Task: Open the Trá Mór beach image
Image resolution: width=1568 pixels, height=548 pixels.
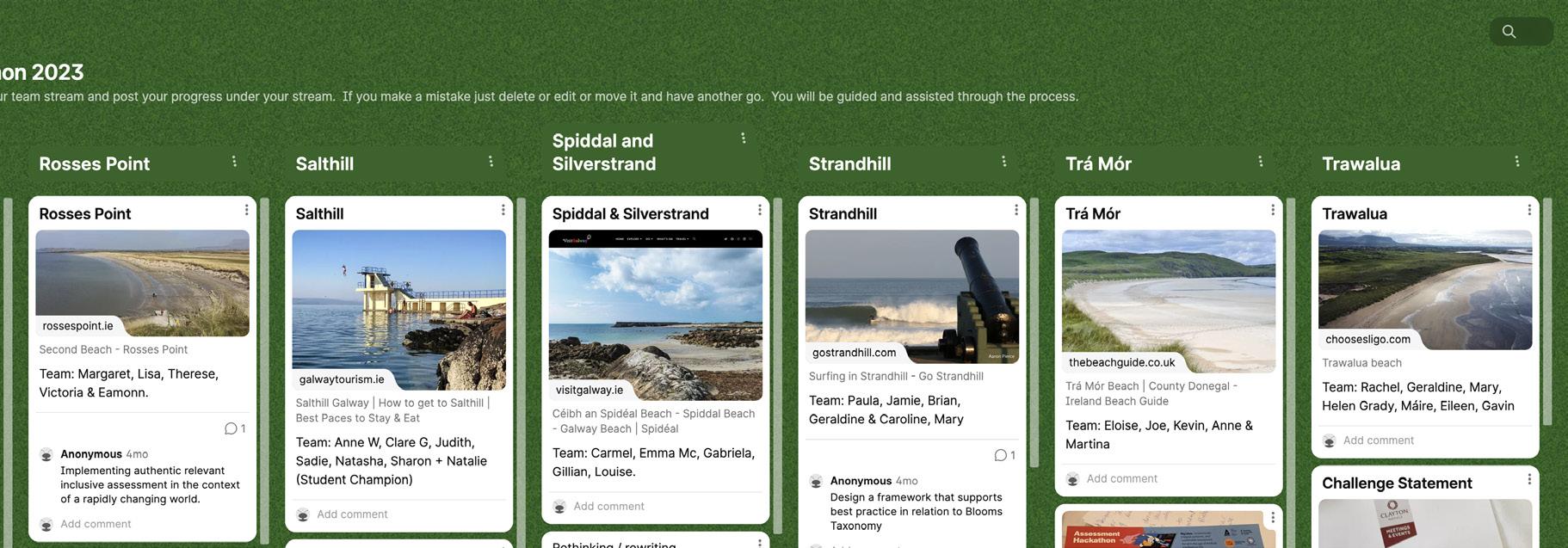Action: [x=1169, y=301]
